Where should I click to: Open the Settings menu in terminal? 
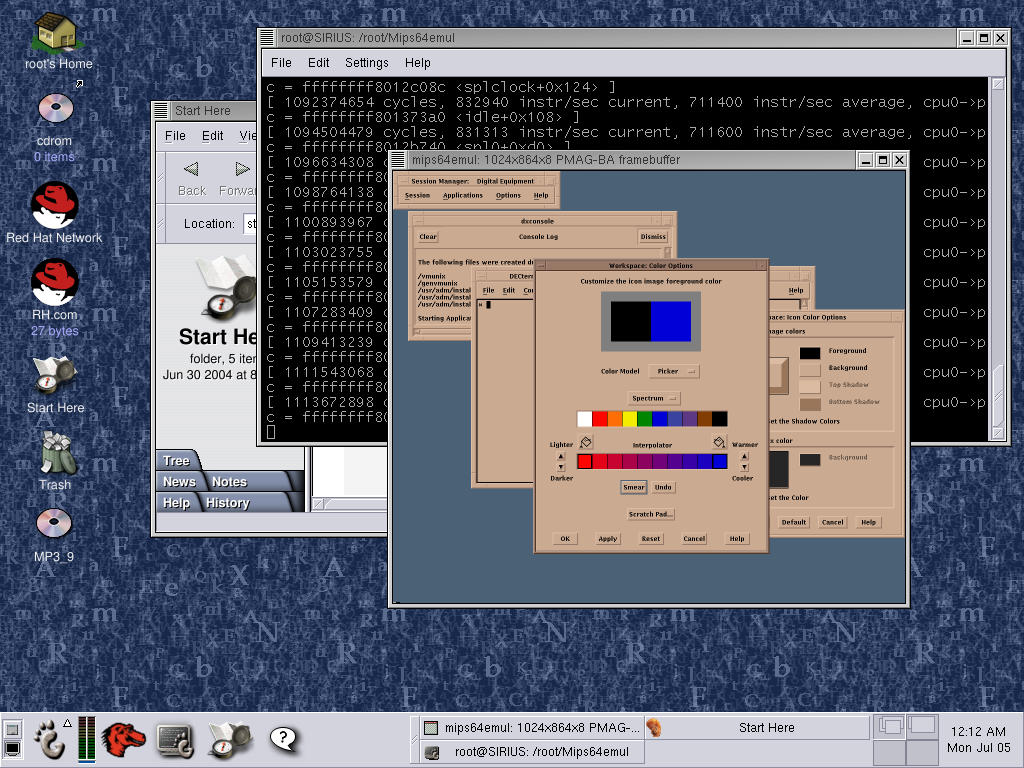tap(366, 62)
